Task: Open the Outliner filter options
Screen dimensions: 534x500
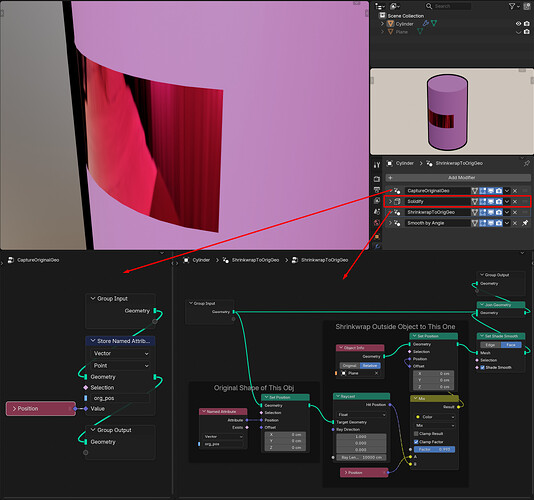Action: pyautogui.click(x=514, y=6)
